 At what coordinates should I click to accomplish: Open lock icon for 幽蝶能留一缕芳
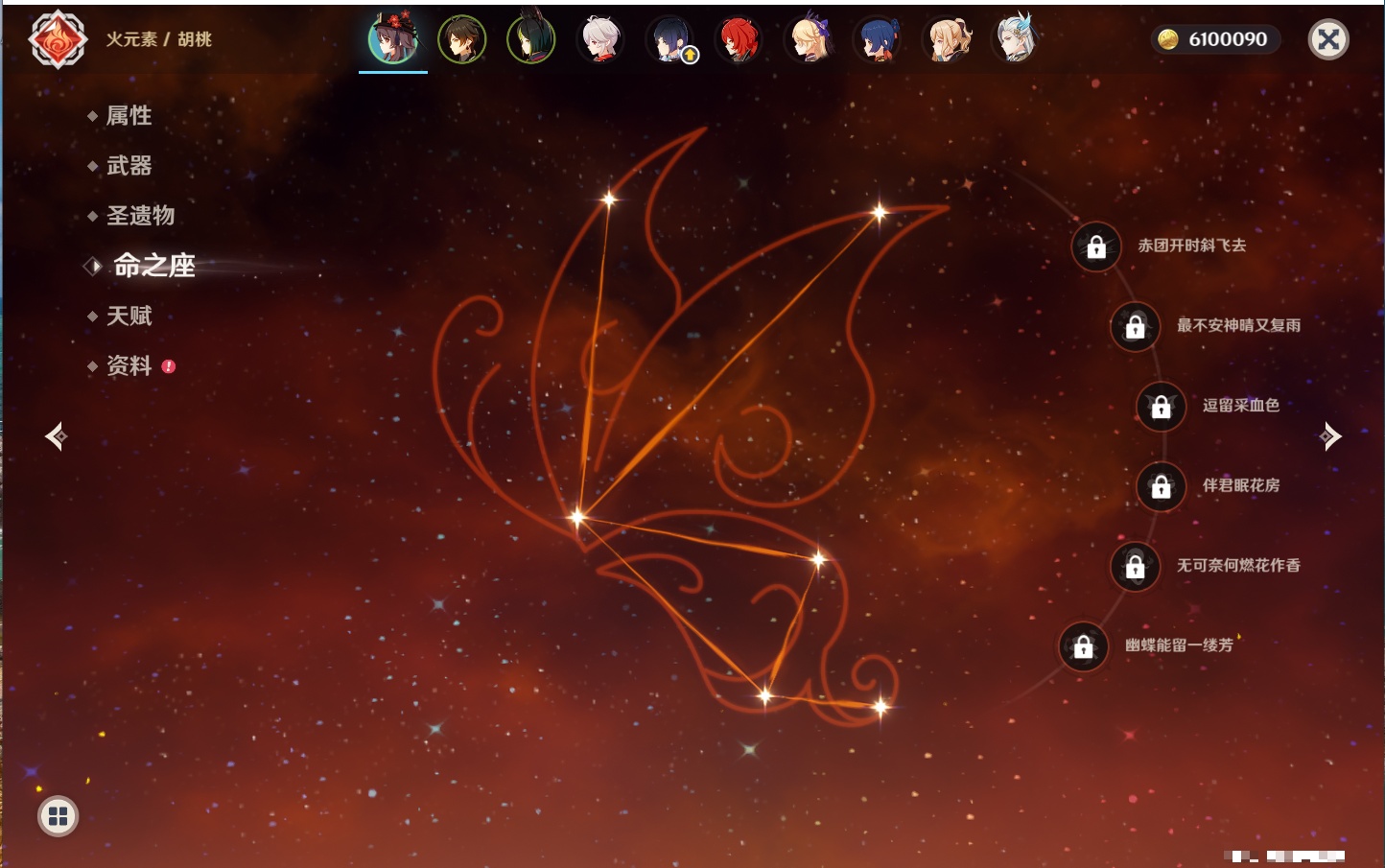pos(1084,646)
